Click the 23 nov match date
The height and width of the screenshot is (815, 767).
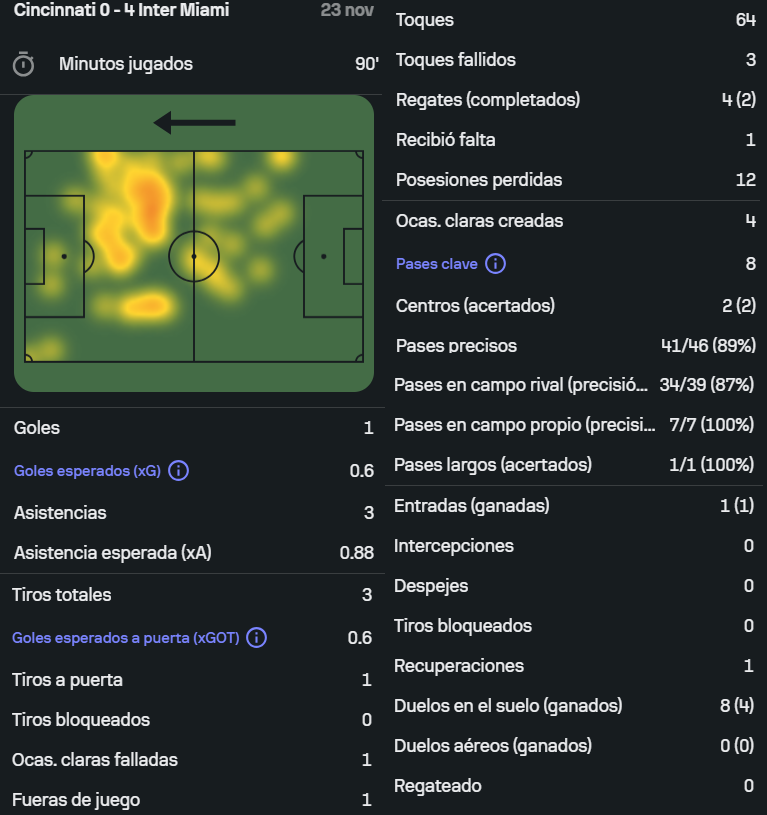click(347, 11)
